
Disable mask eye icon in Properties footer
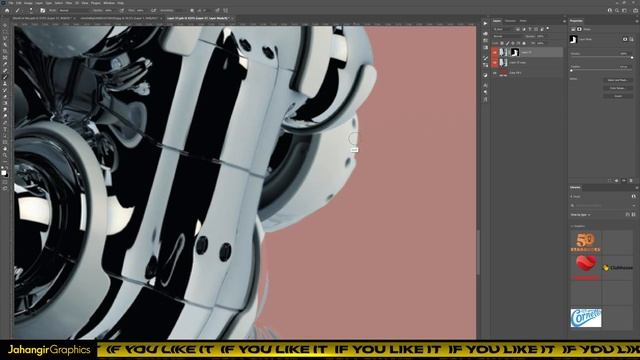click(624, 180)
